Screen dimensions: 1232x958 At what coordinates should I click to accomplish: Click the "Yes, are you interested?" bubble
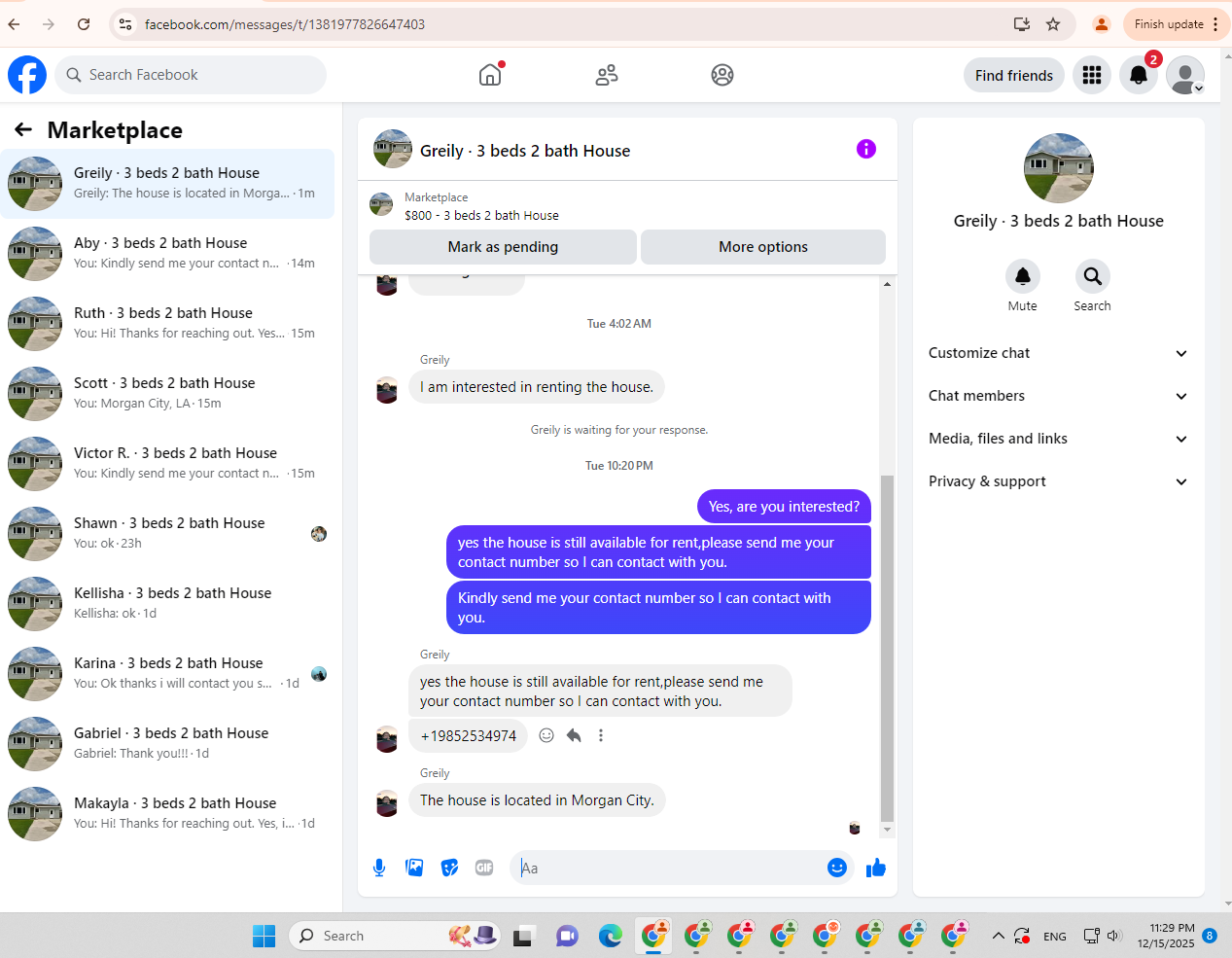tap(784, 506)
